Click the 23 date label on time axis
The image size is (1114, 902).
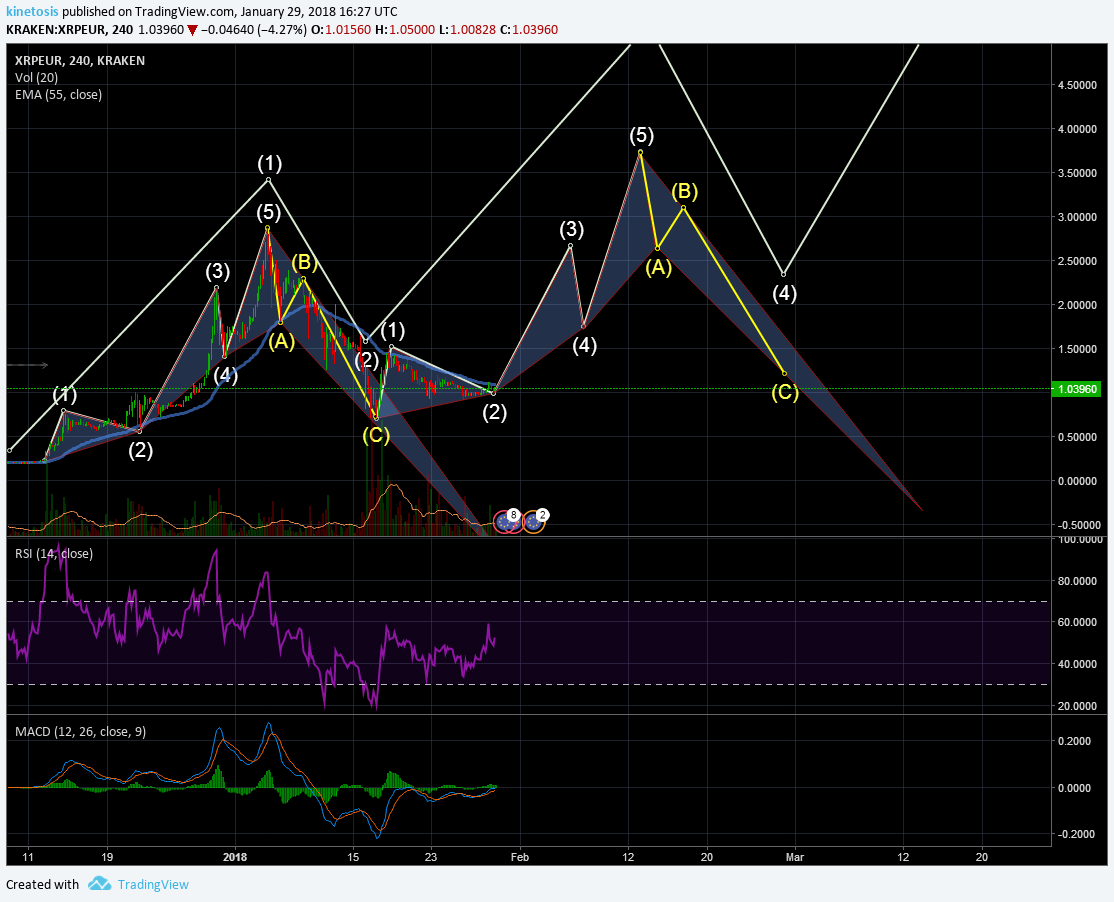point(431,857)
